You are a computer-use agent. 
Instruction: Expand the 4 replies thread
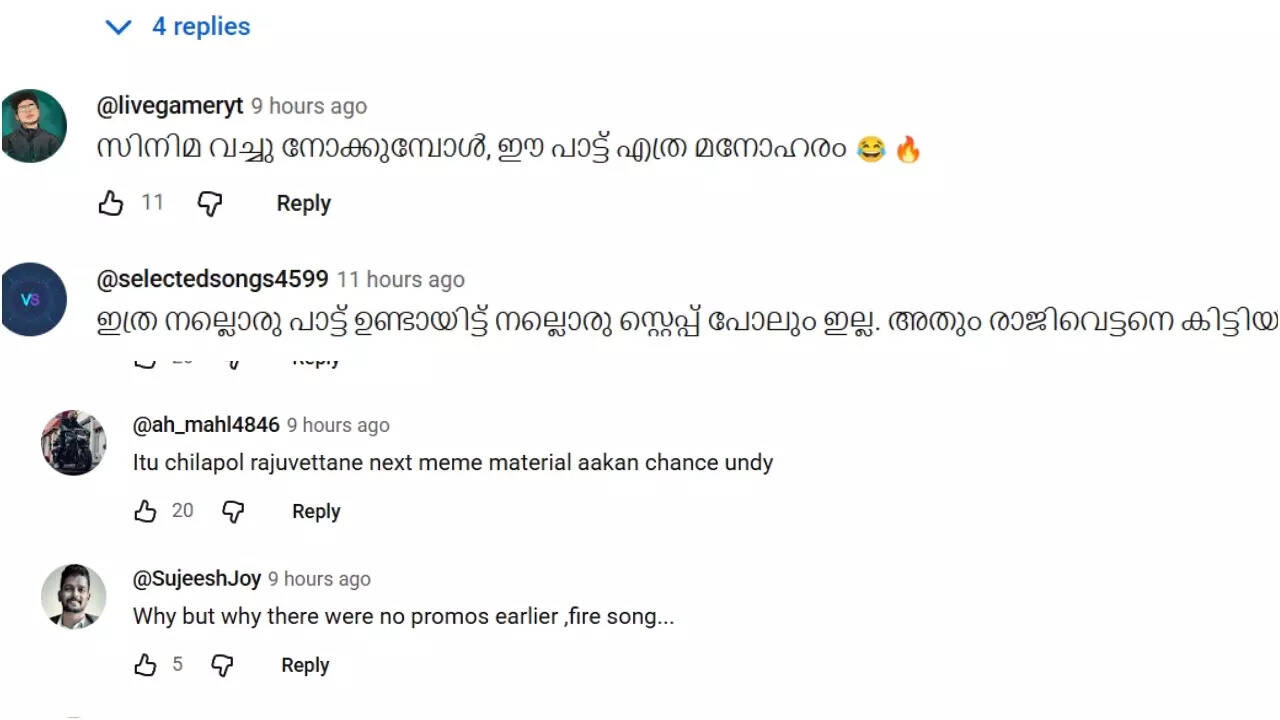point(179,27)
